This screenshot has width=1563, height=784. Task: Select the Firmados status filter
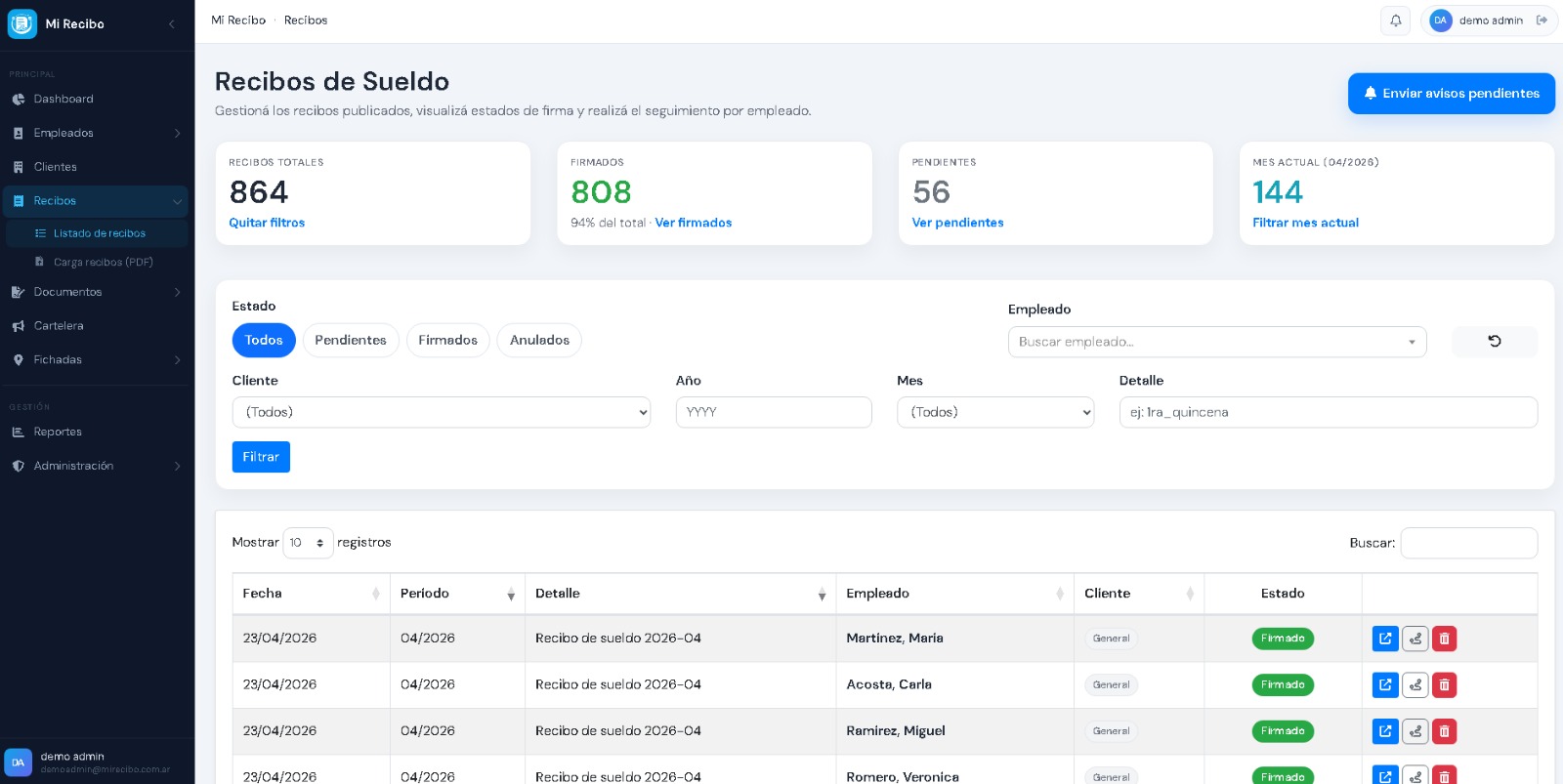[447, 341]
